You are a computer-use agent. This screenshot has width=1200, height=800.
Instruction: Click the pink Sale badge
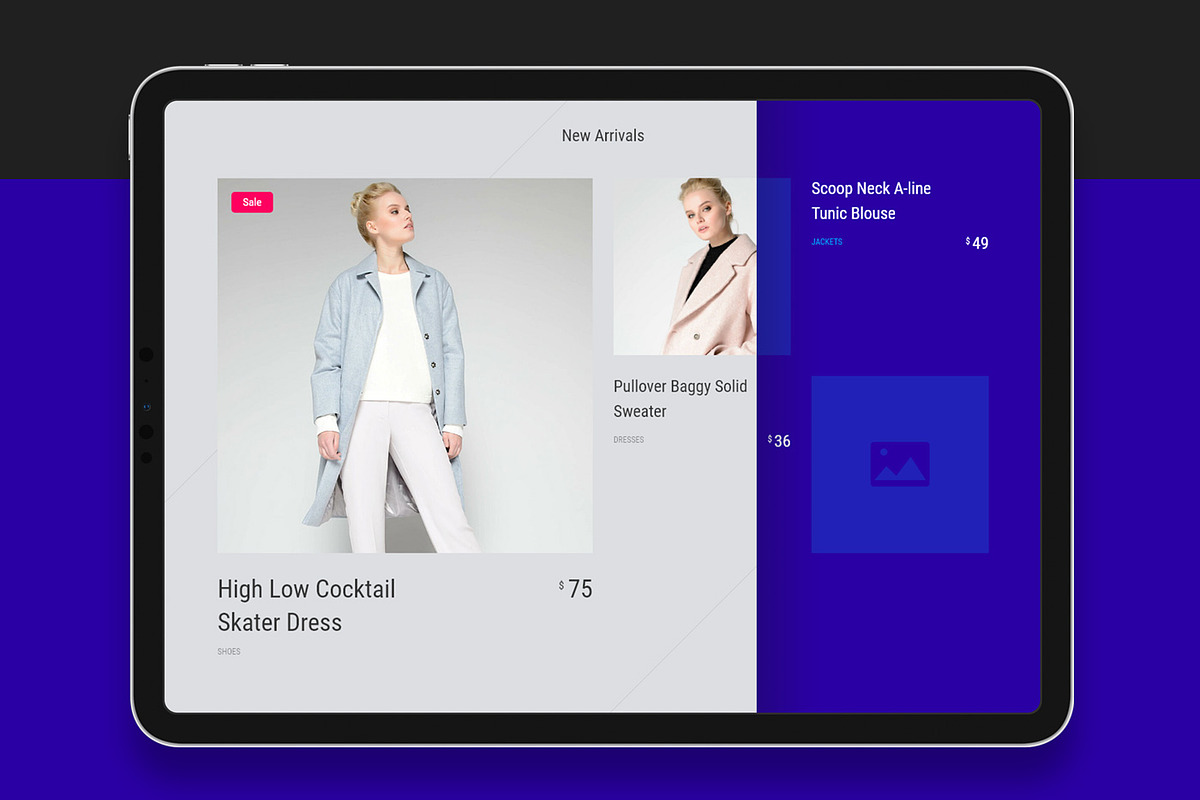coord(252,202)
